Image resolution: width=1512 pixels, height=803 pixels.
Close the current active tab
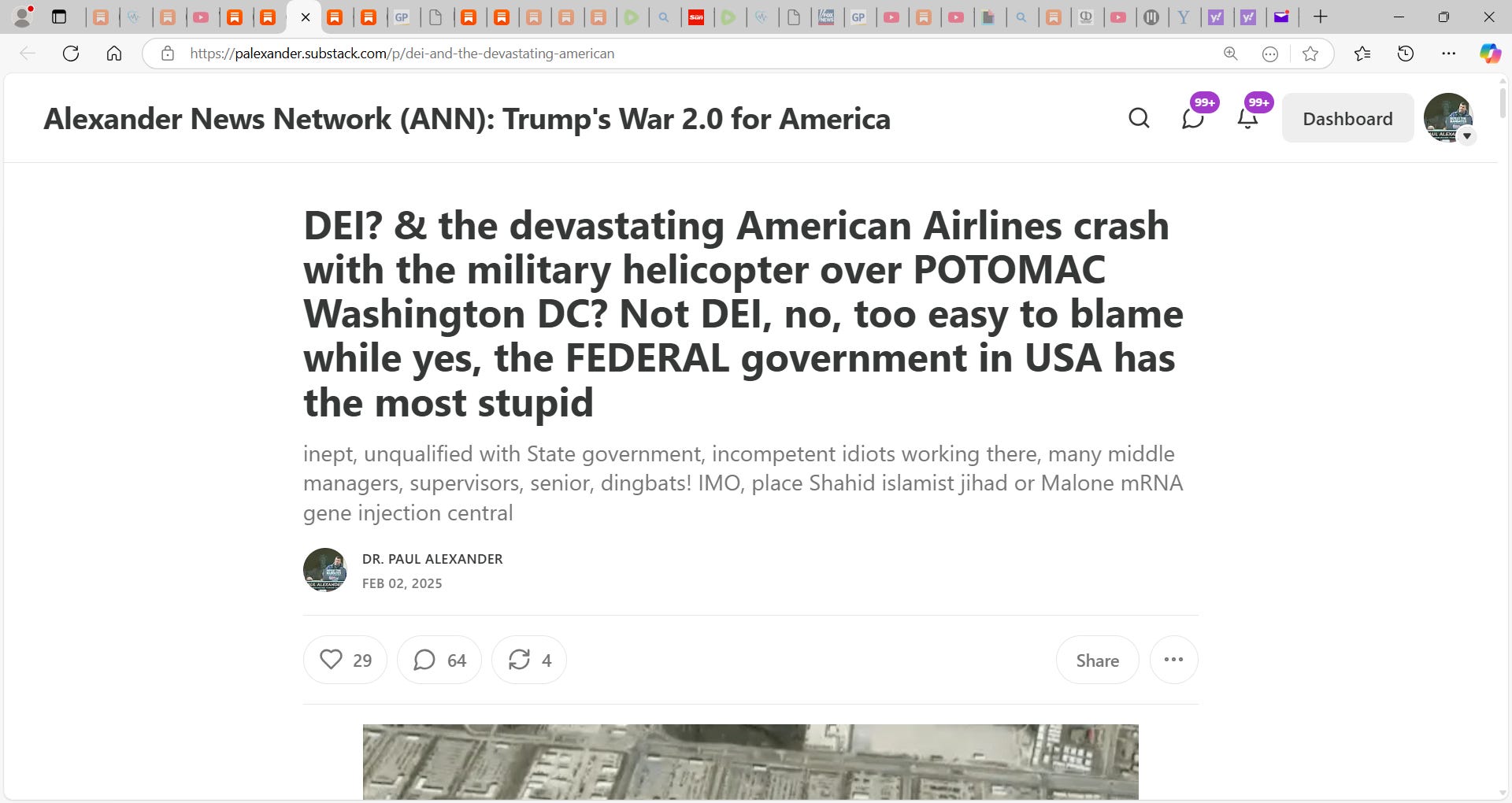pyautogui.click(x=306, y=17)
